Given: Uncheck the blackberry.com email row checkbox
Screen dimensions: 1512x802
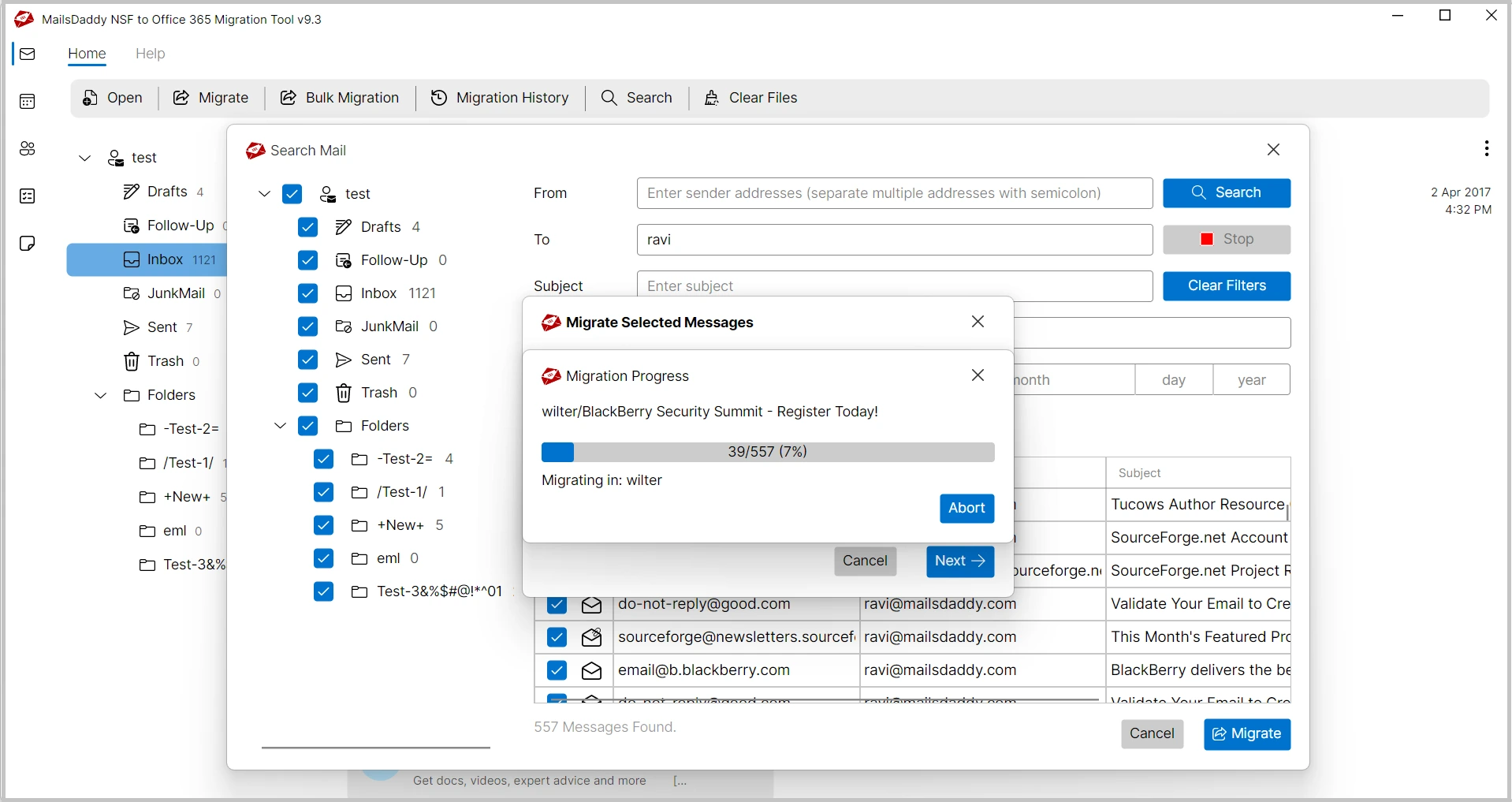Looking at the screenshot, I should coord(557,670).
